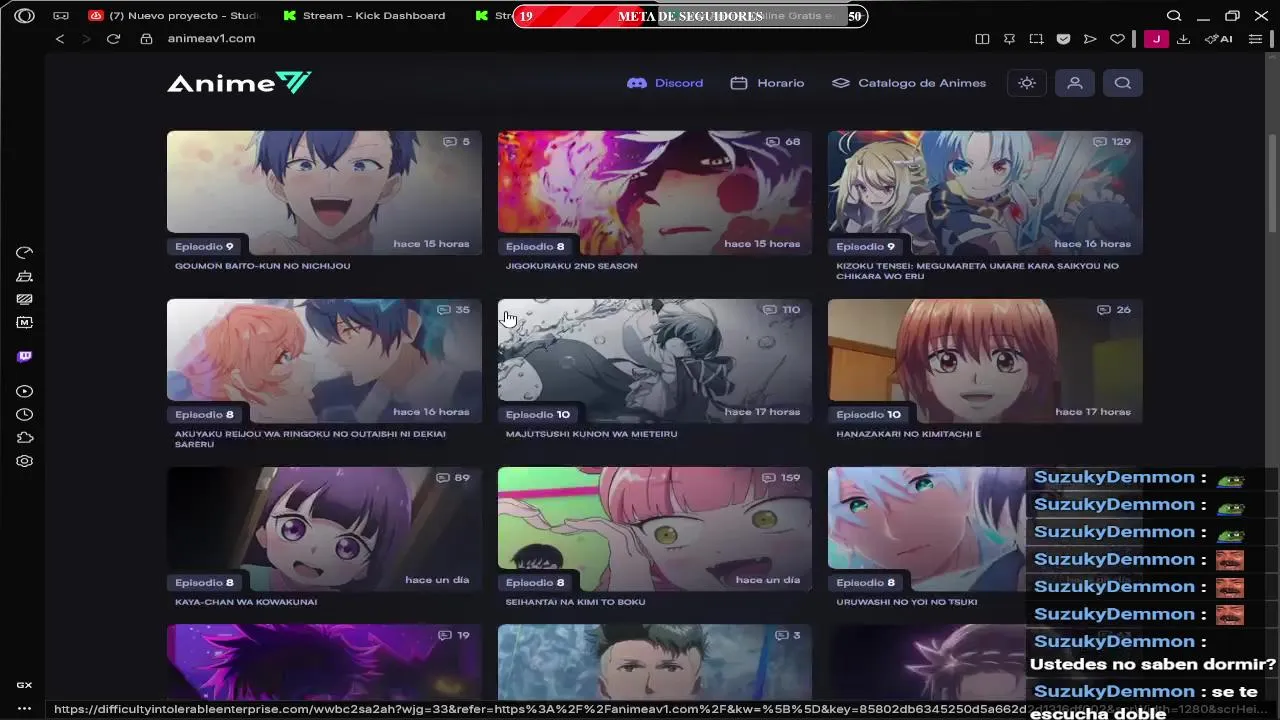
Task: Open the Aria AI assistant
Action: coord(1218,39)
